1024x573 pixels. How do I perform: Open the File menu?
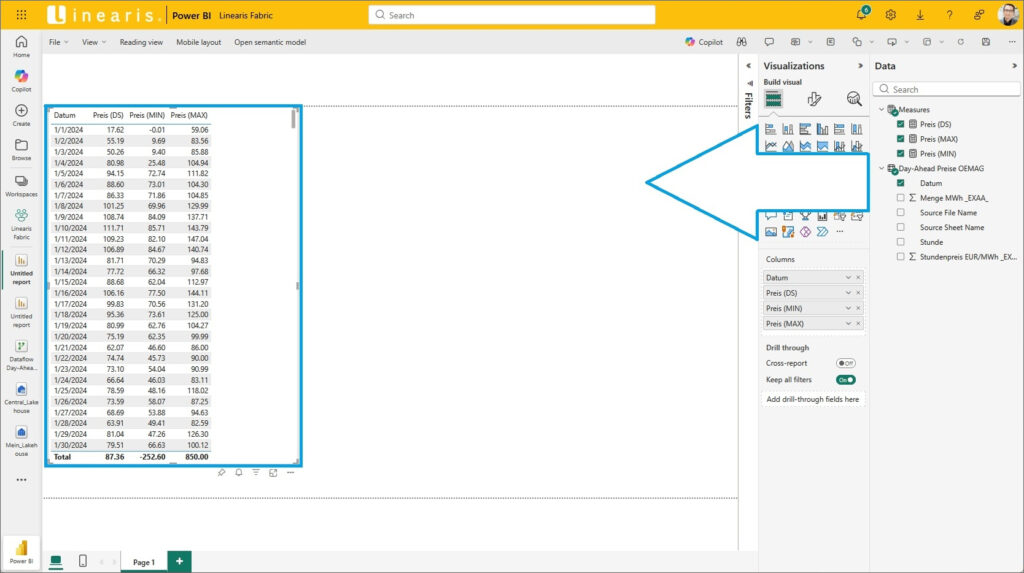pos(58,42)
